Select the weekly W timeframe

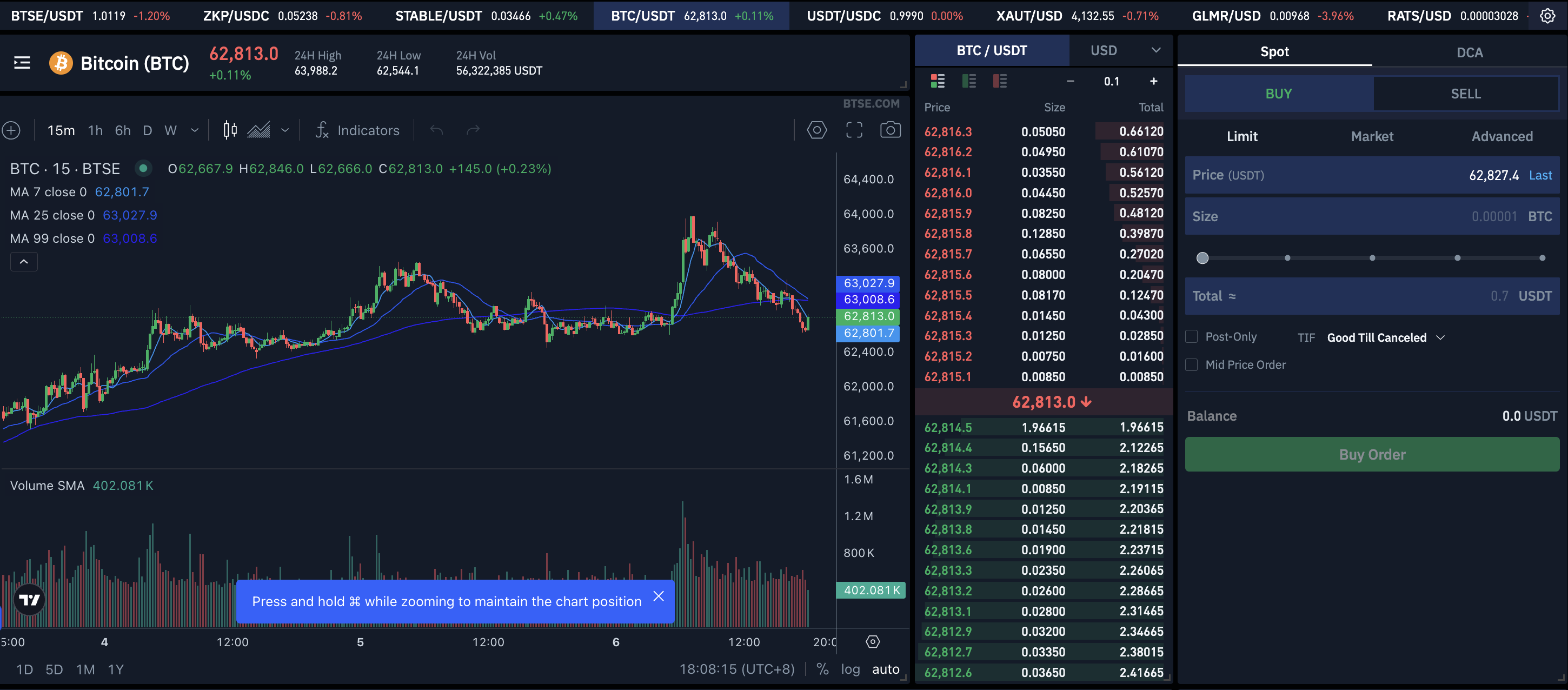coord(170,130)
